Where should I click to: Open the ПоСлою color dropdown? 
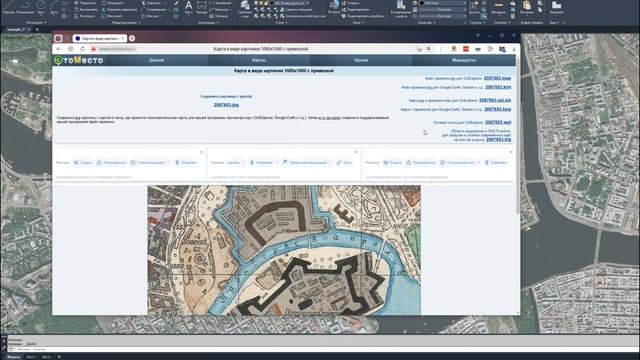click(x=442, y=3)
